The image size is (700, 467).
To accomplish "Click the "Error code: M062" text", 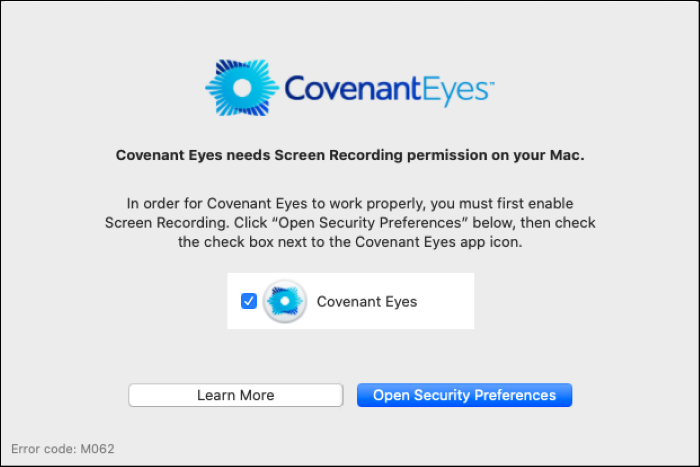I will (x=63, y=449).
